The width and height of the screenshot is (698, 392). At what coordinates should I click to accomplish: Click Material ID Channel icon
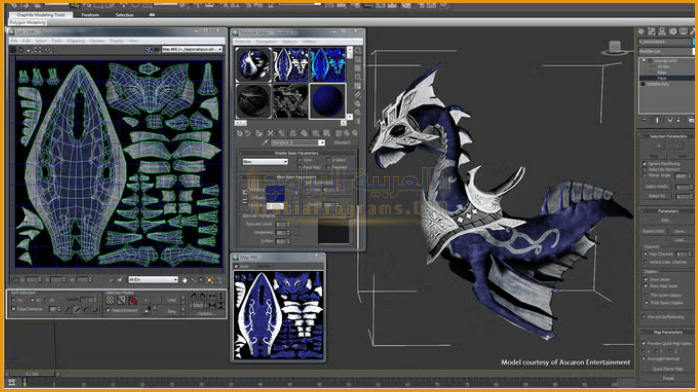tap(315, 133)
